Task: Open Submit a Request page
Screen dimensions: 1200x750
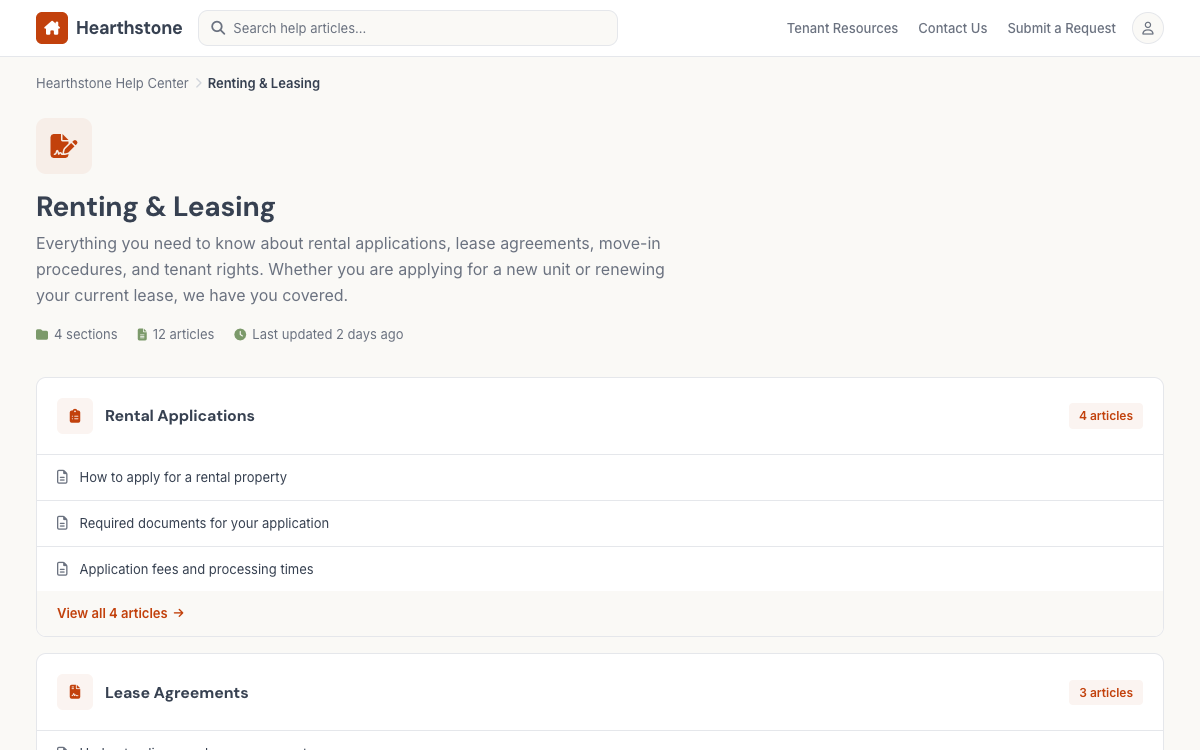Action: tap(1061, 28)
